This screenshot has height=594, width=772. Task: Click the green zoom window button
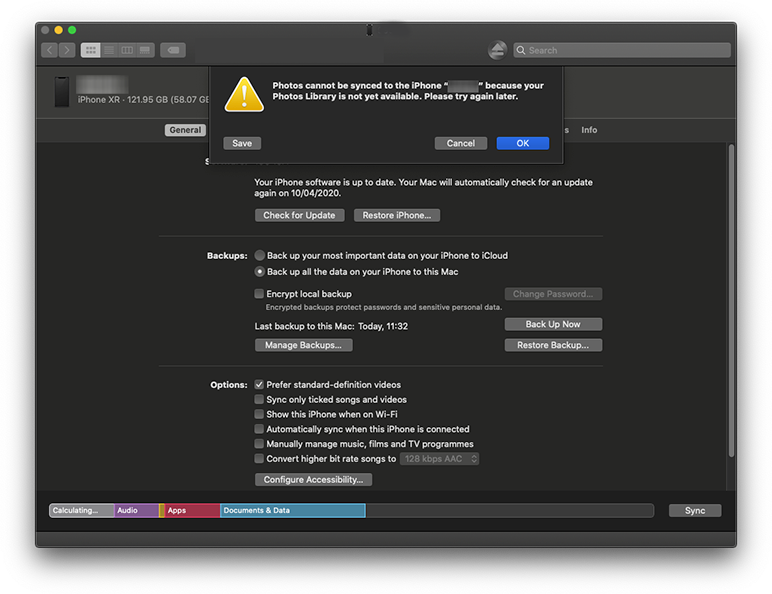(72, 30)
